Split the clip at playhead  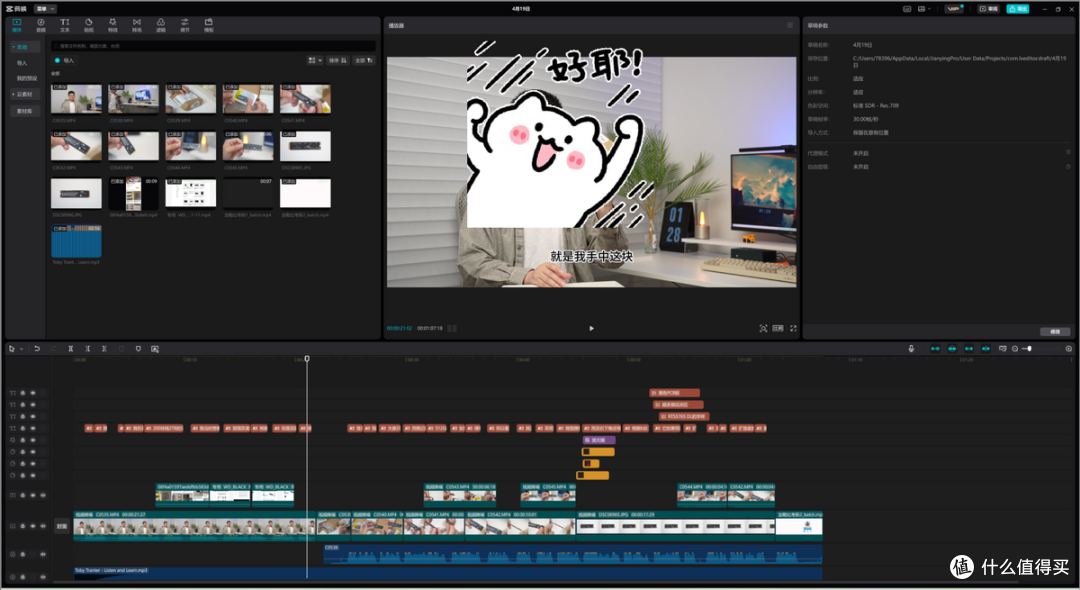pyautogui.click(x=71, y=349)
